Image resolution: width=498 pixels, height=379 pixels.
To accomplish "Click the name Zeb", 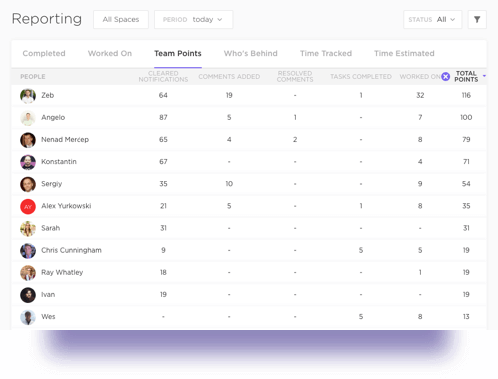I will pyautogui.click(x=47, y=95).
